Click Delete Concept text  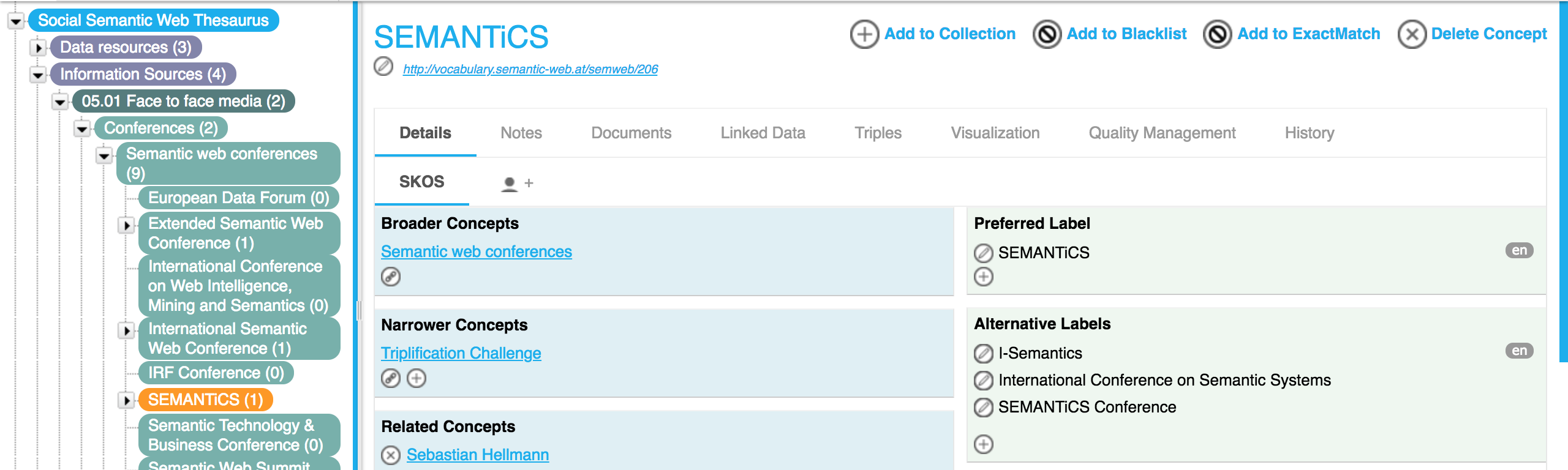tap(1489, 34)
